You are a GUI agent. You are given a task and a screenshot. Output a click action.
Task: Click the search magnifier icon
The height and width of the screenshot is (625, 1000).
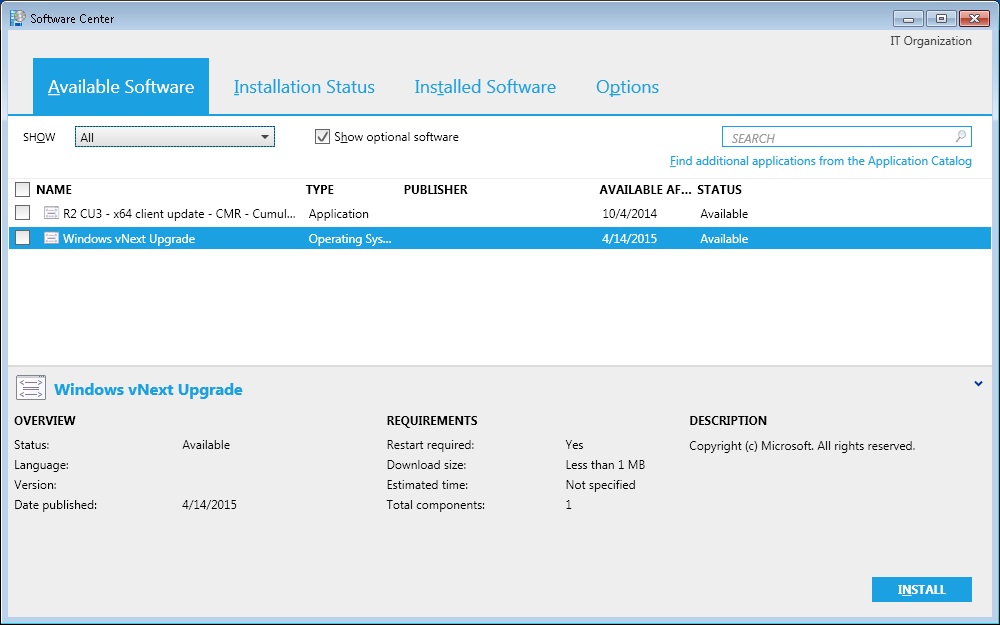tap(960, 137)
